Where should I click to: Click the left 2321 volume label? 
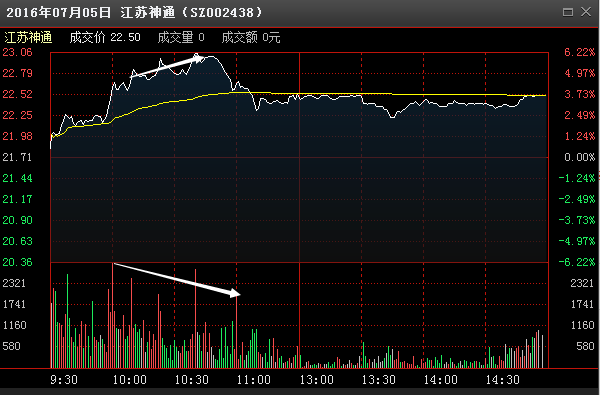[14, 283]
